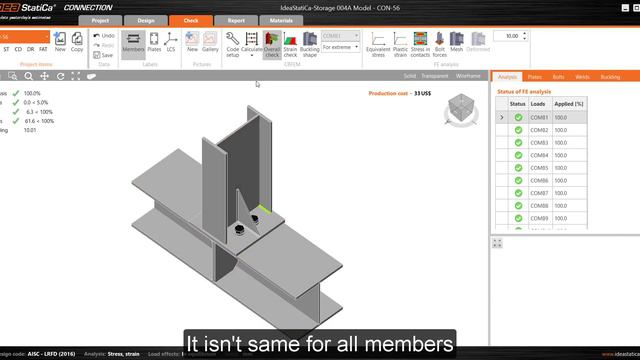Run the Calculate command
The width and height of the screenshot is (640, 360).
pos(251,42)
